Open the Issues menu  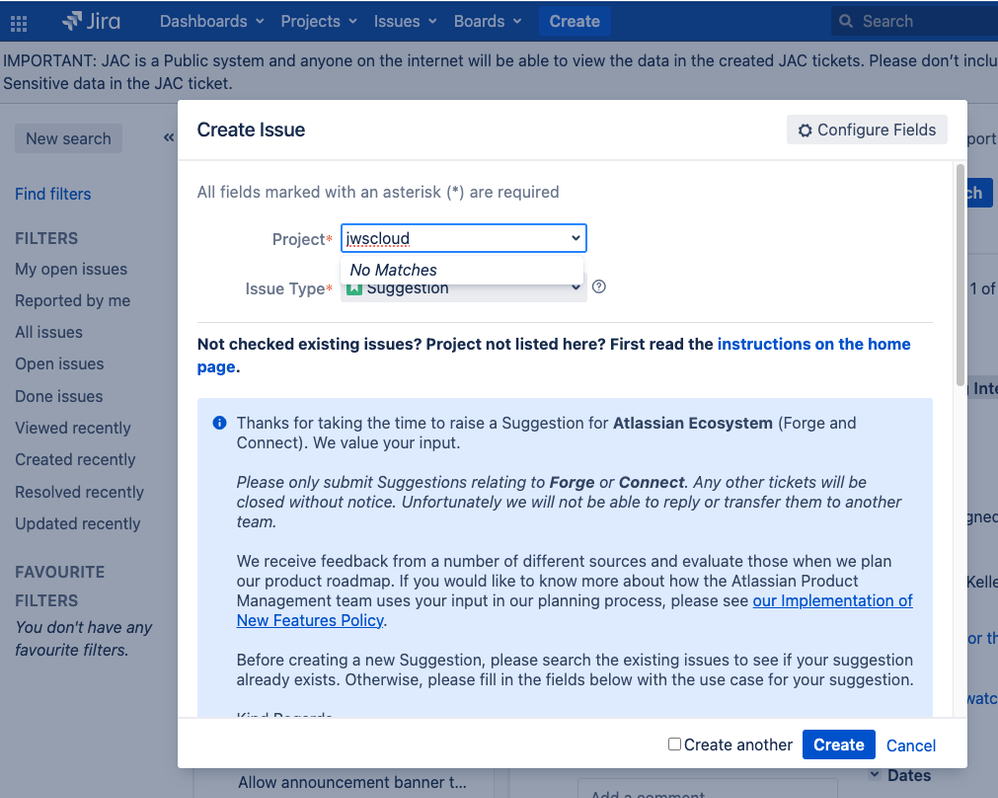(398, 20)
